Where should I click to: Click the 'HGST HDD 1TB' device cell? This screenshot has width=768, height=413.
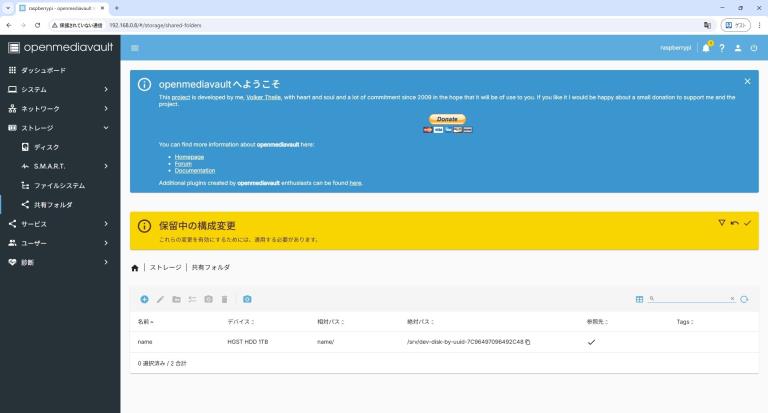pyautogui.click(x=248, y=342)
